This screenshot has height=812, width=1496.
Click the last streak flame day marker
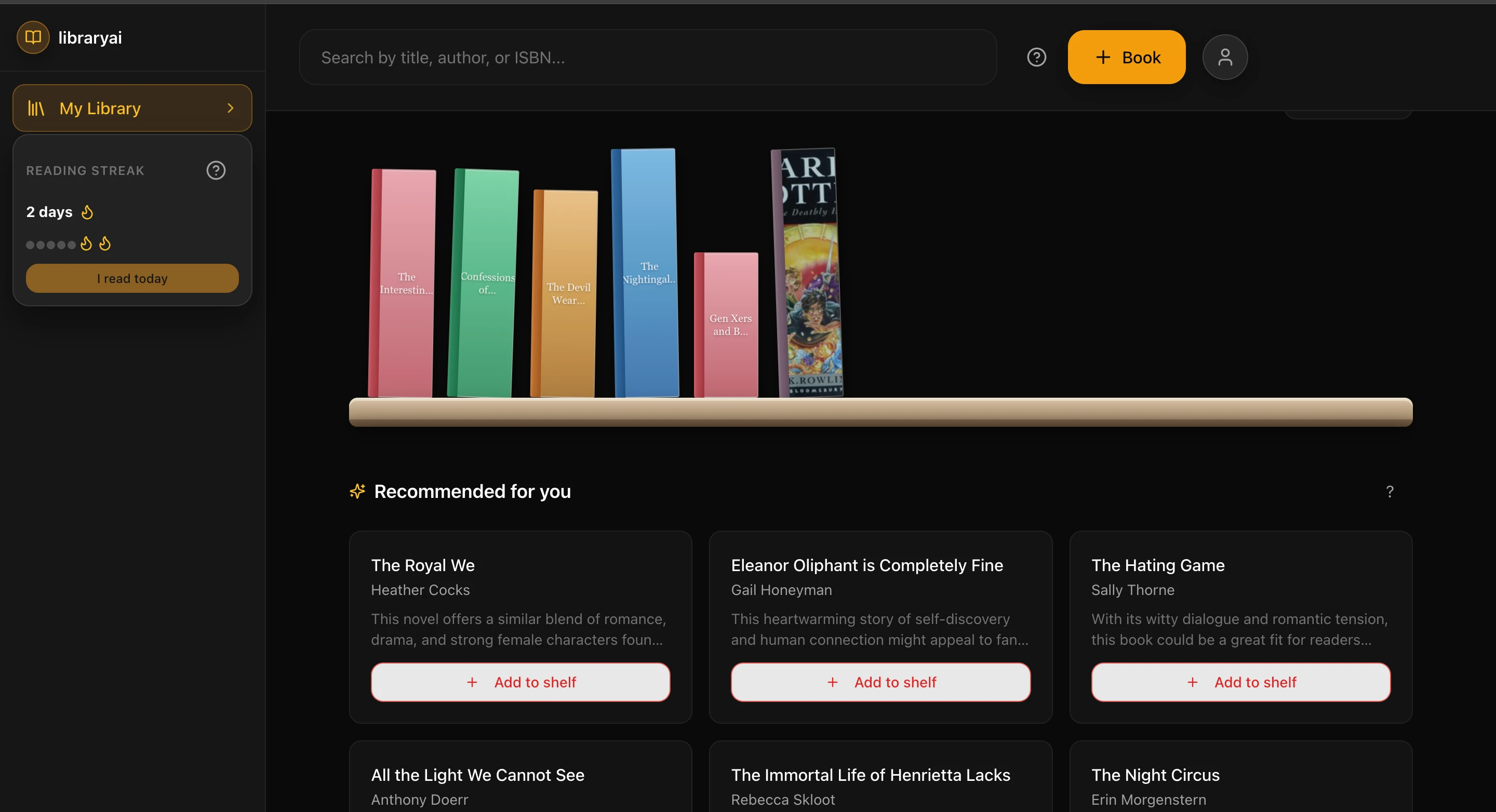click(x=104, y=244)
